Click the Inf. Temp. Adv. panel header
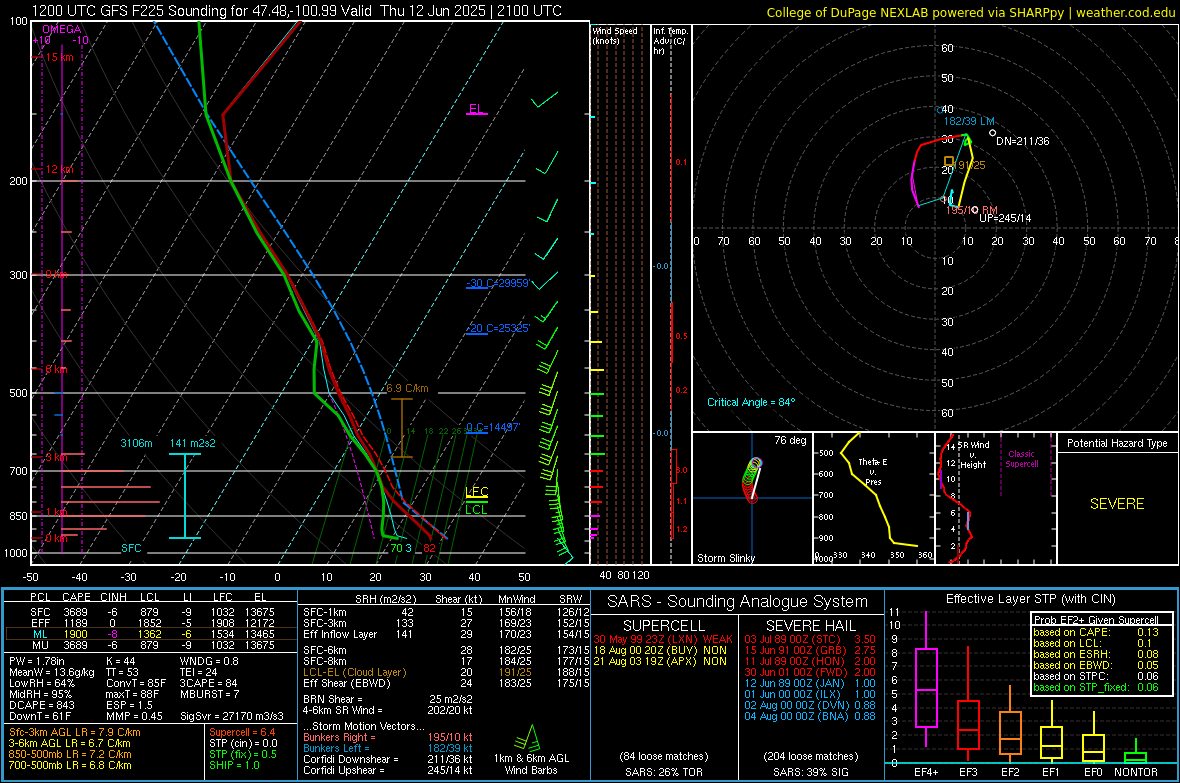The image size is (1180, 783). (670, 41)
